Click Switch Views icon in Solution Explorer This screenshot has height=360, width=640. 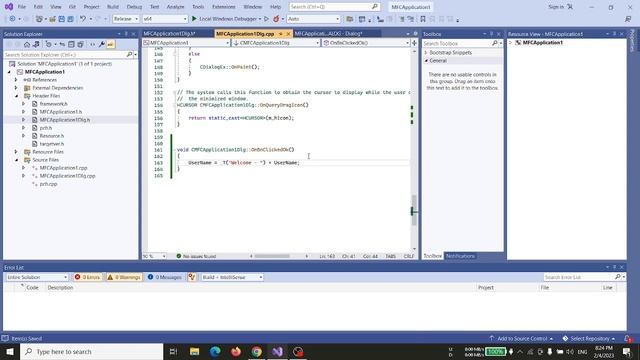point(36,44)
